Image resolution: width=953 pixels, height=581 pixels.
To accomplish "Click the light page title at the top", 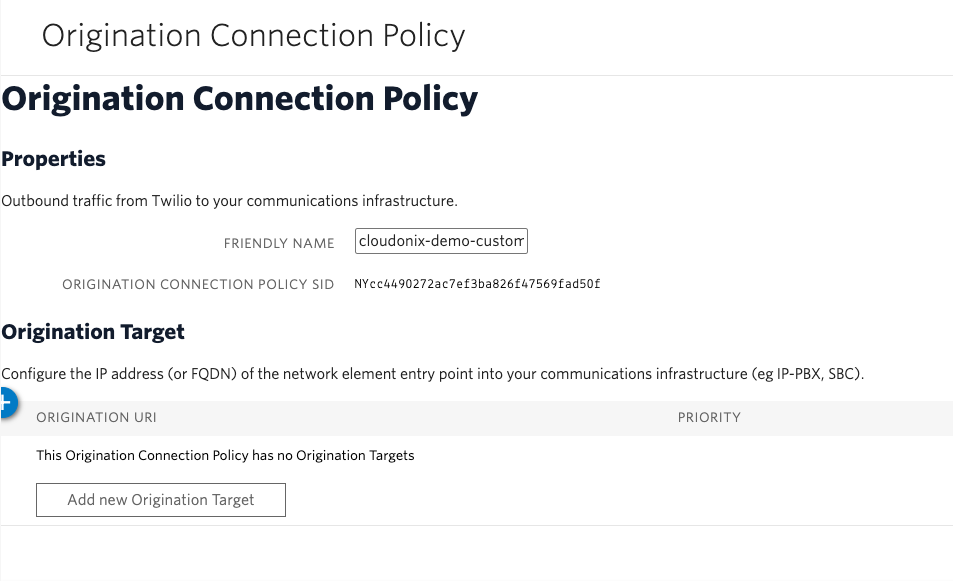I will tap(253, 36).
